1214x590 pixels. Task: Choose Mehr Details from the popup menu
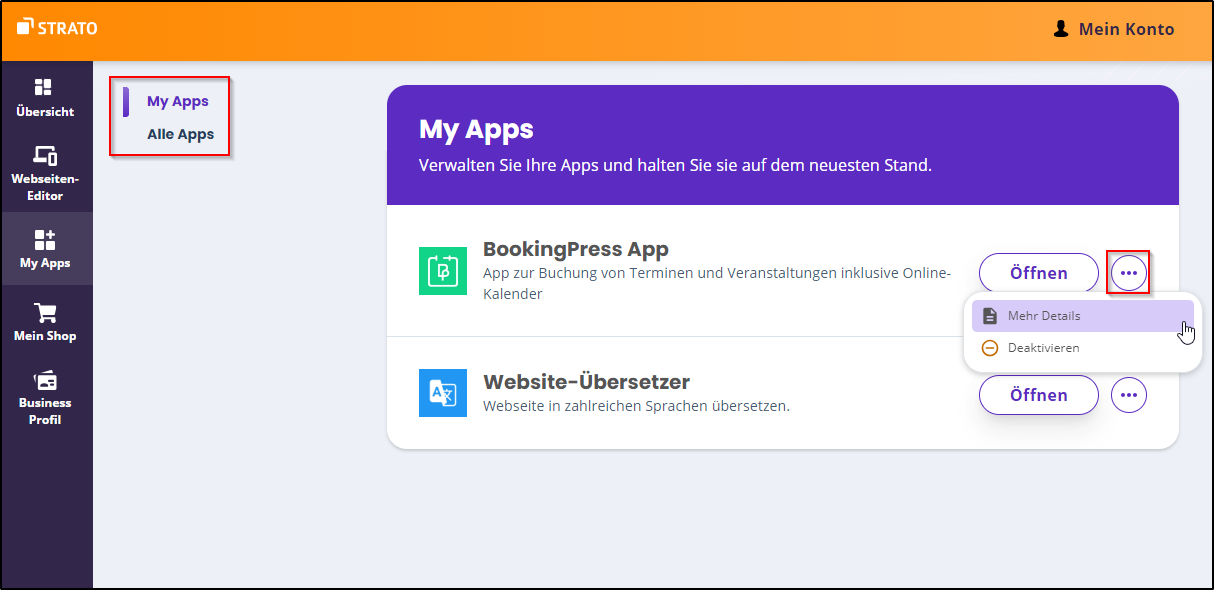[x=1044, y=316]
